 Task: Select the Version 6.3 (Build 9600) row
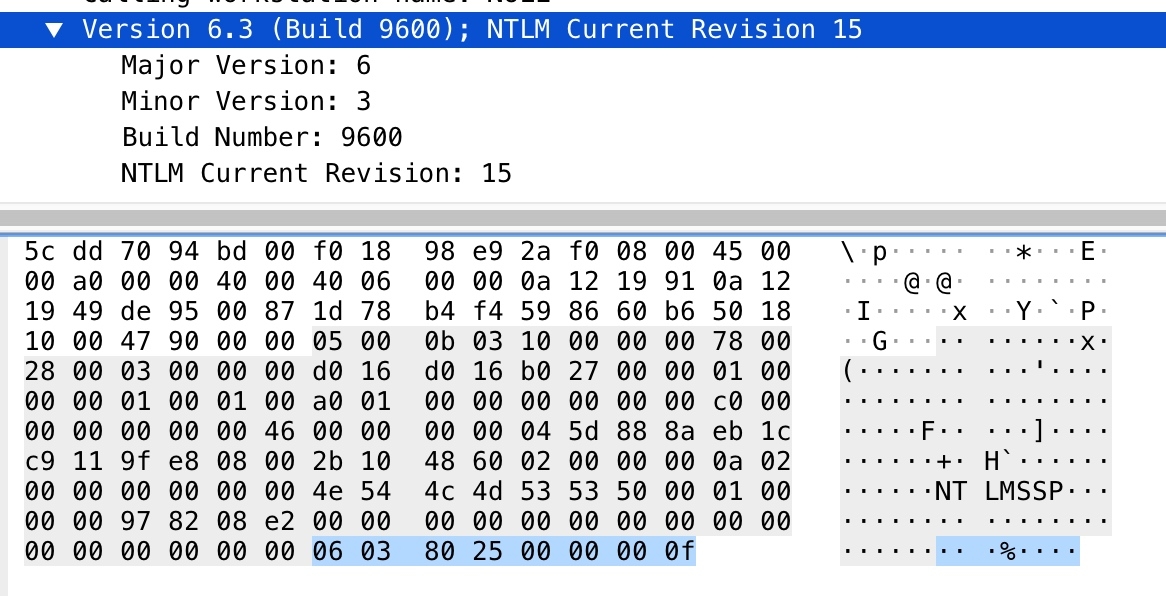point(470,30)
